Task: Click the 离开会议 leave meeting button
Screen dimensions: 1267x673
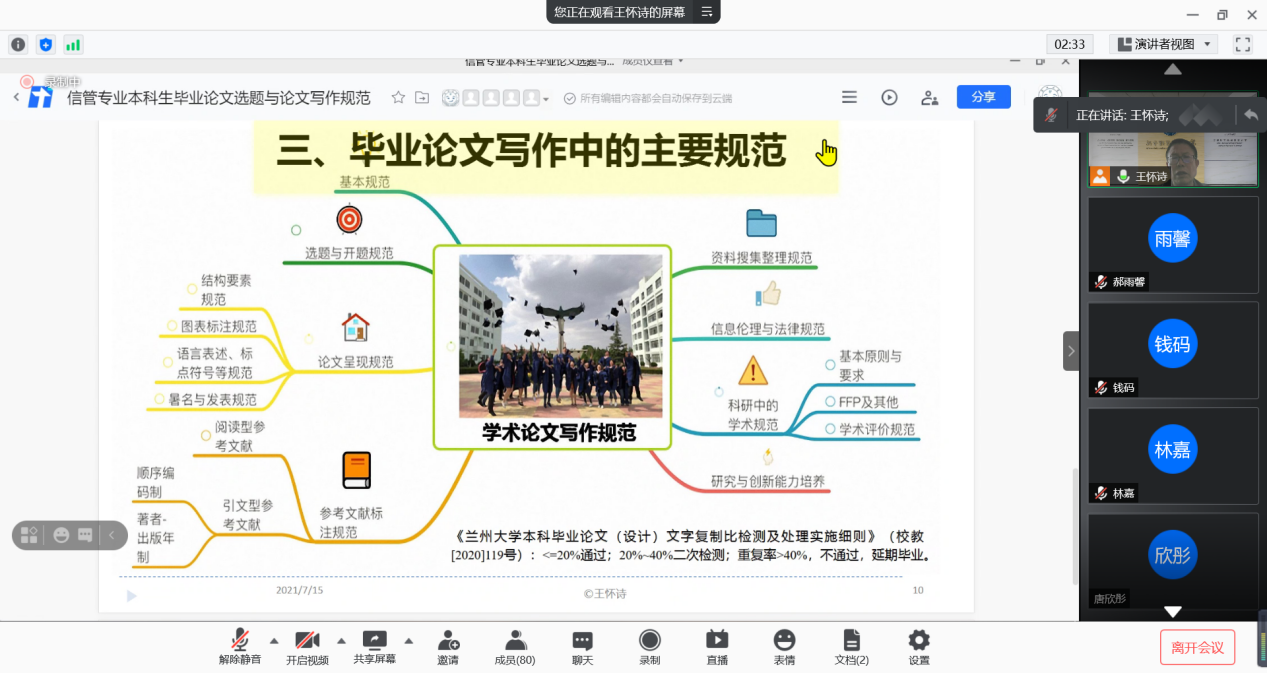Action: click(x=1198, y=647)
